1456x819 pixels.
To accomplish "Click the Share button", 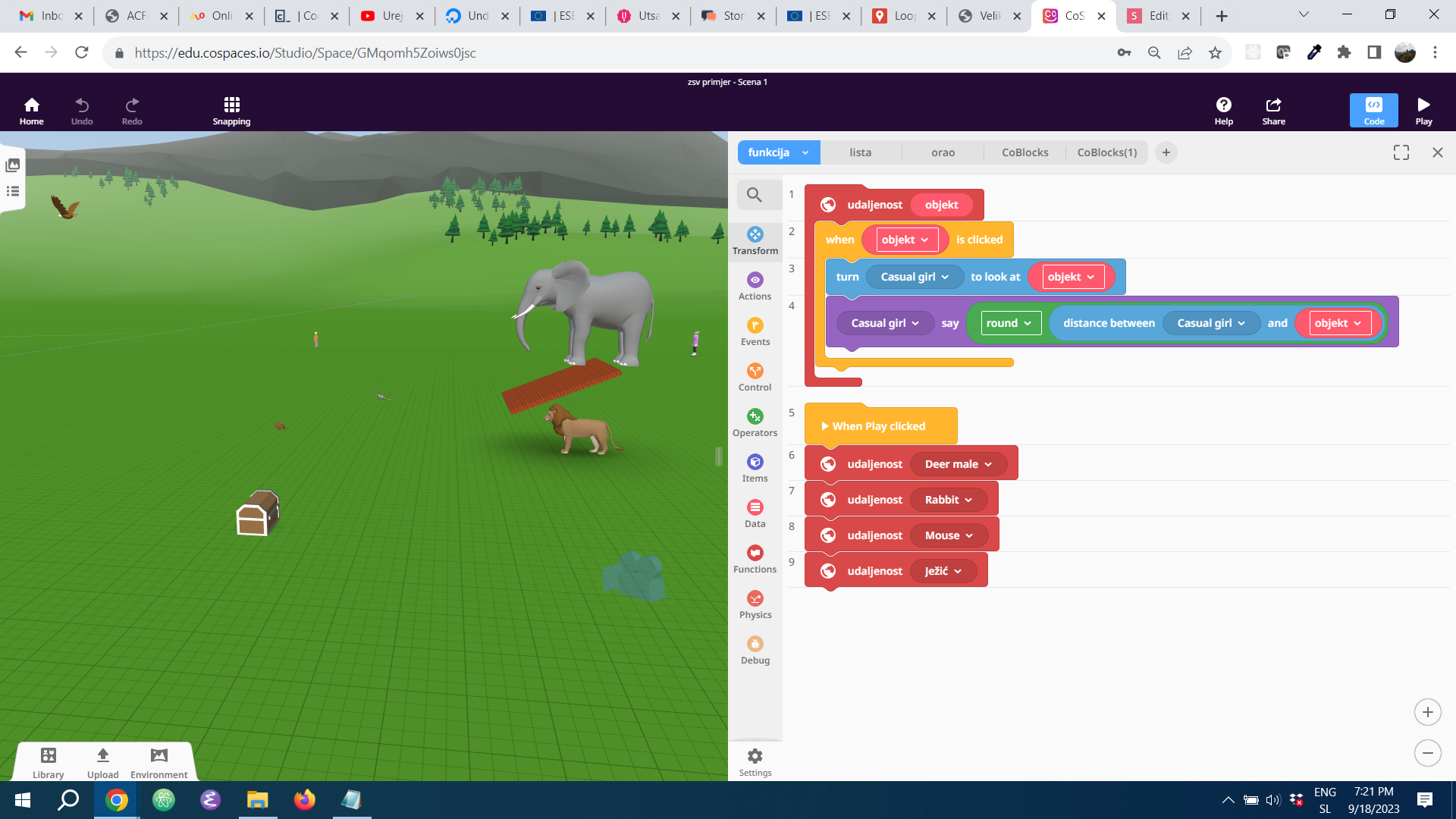I will 1273,110.
